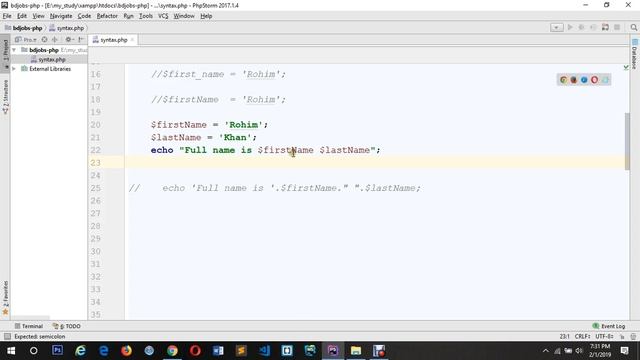Screen dimensions: 640x360
Task: Open the VCS menu
Action: pos(163,16)
